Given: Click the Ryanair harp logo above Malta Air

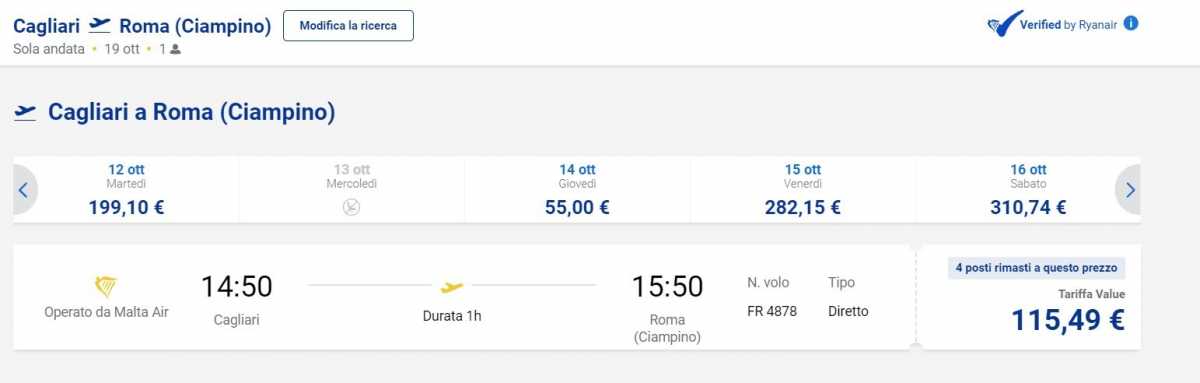Looking at the screenshot, I should pos(106,288).
